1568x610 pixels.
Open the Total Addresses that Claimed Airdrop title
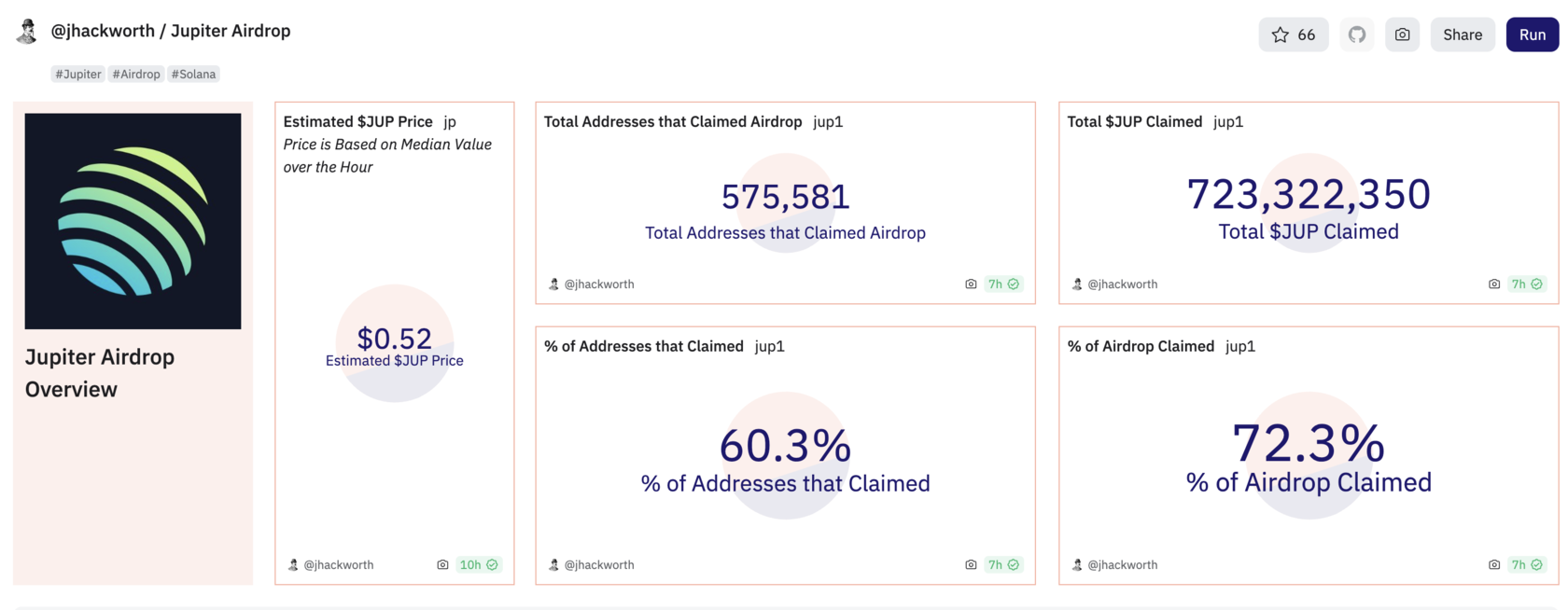[x=673, y=121]
